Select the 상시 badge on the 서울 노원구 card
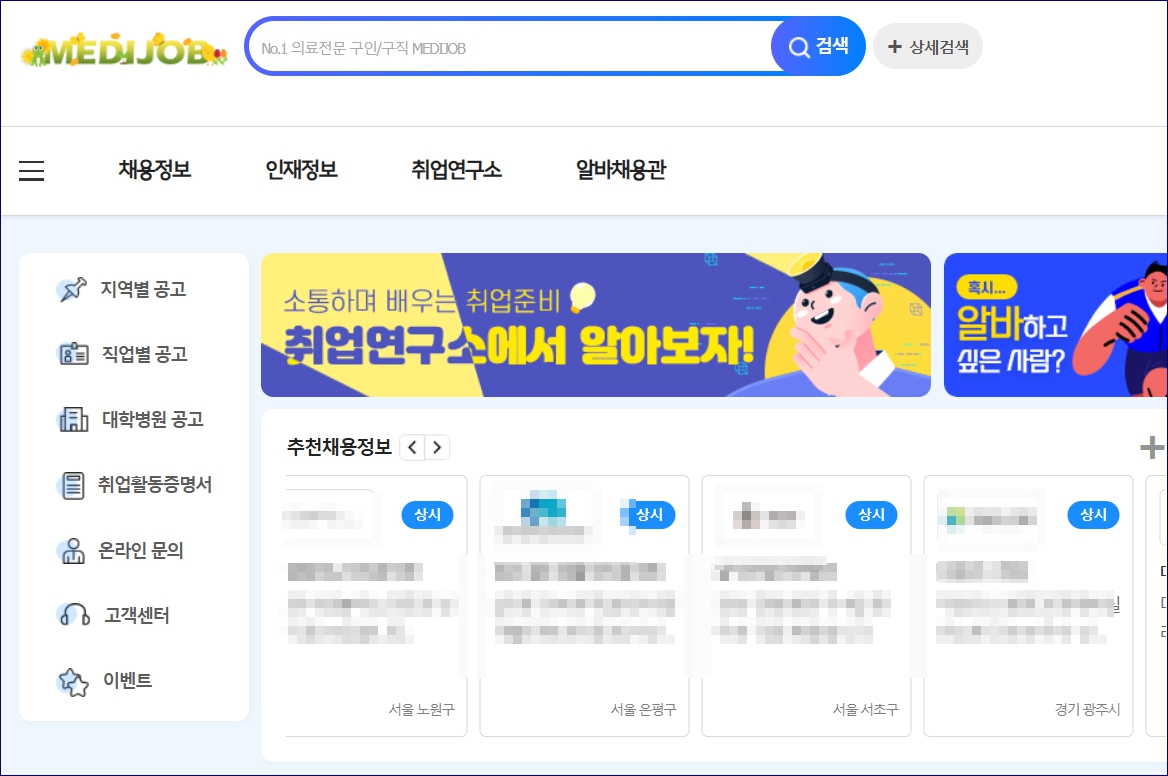 427,516
